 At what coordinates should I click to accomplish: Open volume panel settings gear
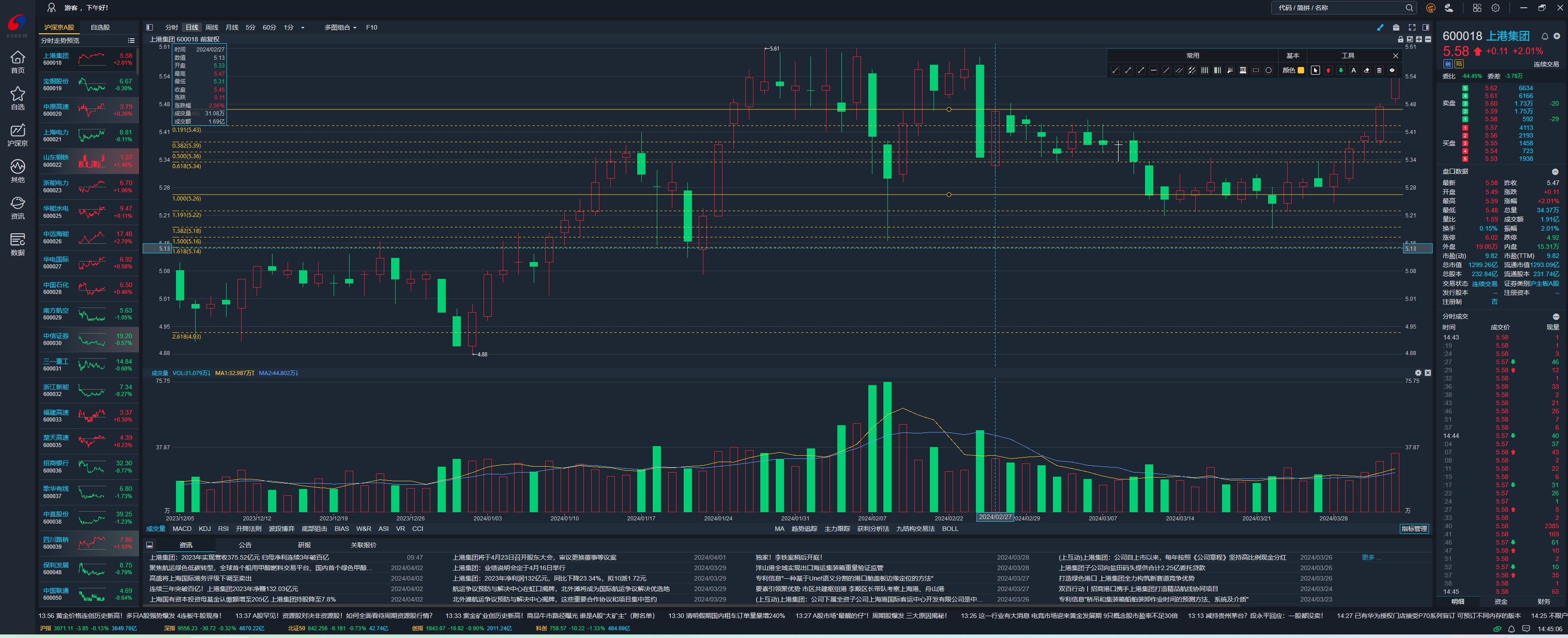click(x=1418, y=373)
